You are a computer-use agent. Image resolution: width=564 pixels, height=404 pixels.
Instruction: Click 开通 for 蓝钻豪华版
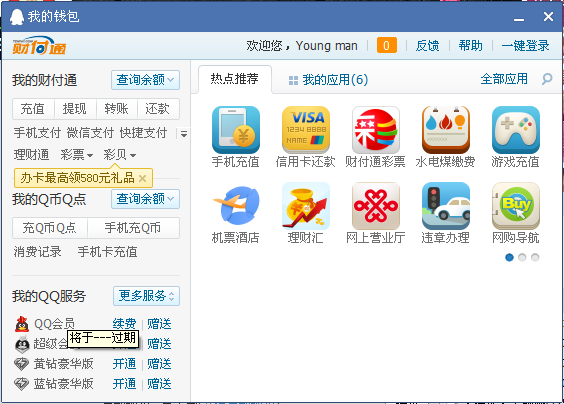pos(124,384)
